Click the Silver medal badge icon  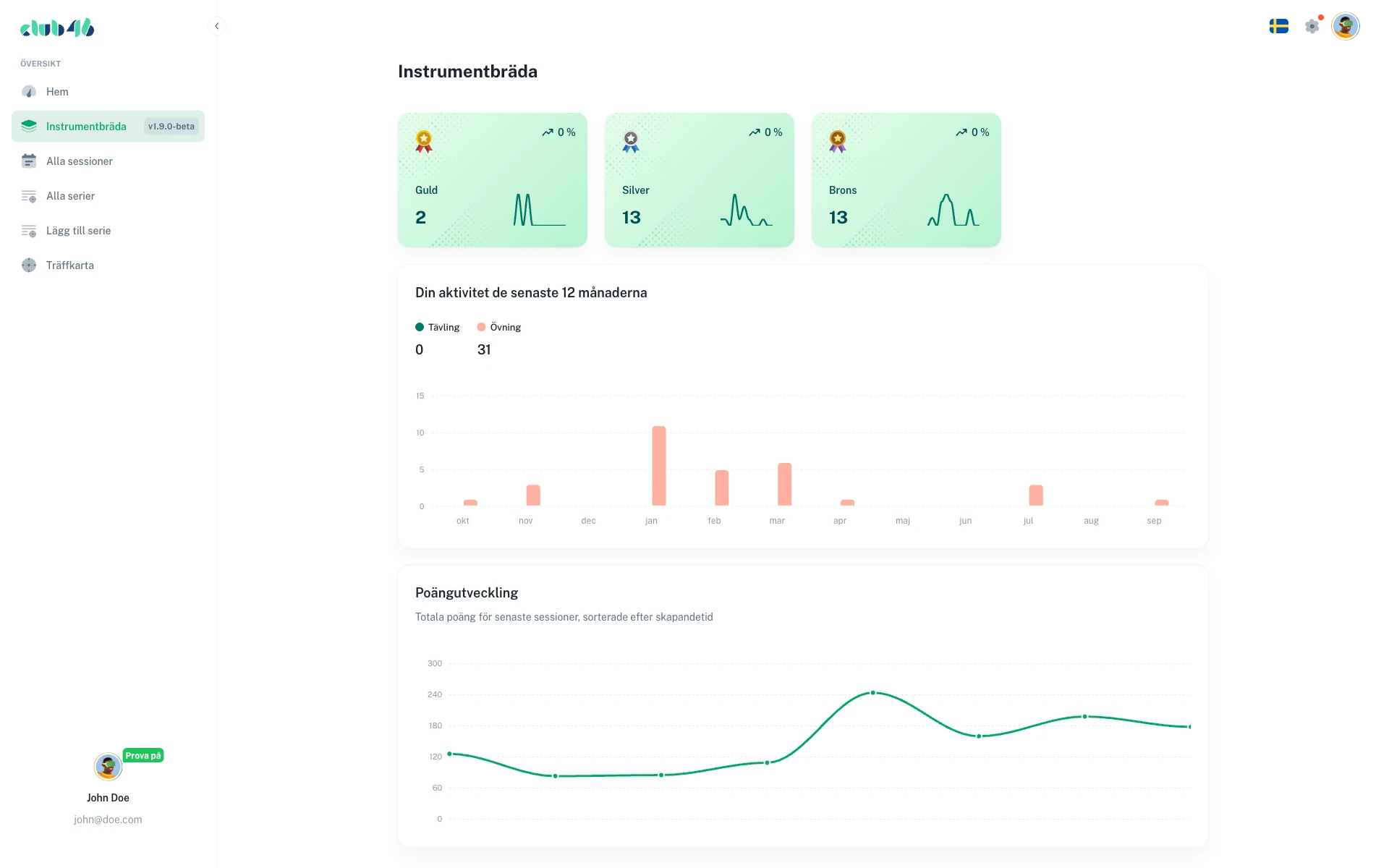pos(630,142)
